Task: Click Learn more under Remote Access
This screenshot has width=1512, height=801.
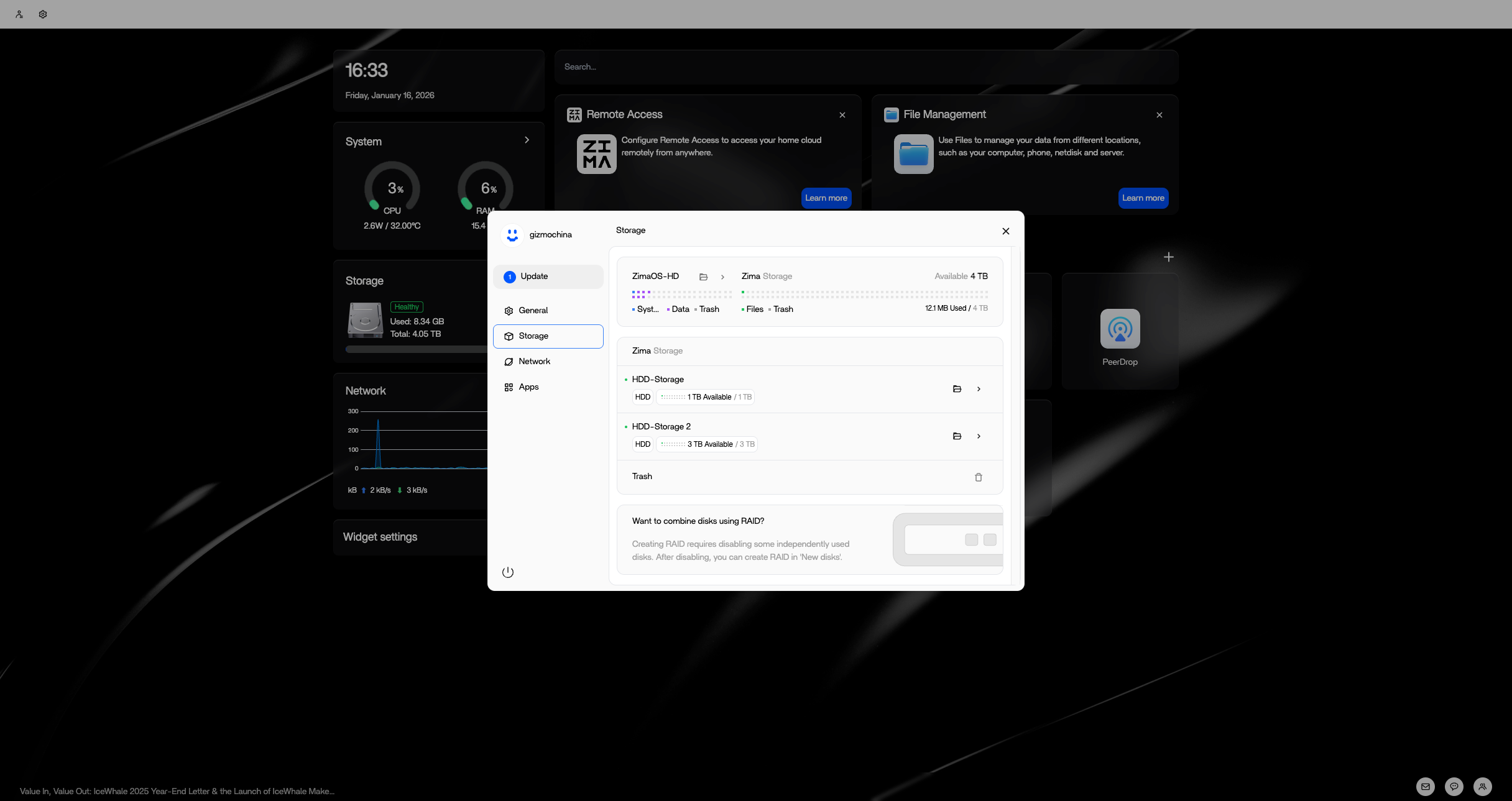Action: click(x=826, y=198)
